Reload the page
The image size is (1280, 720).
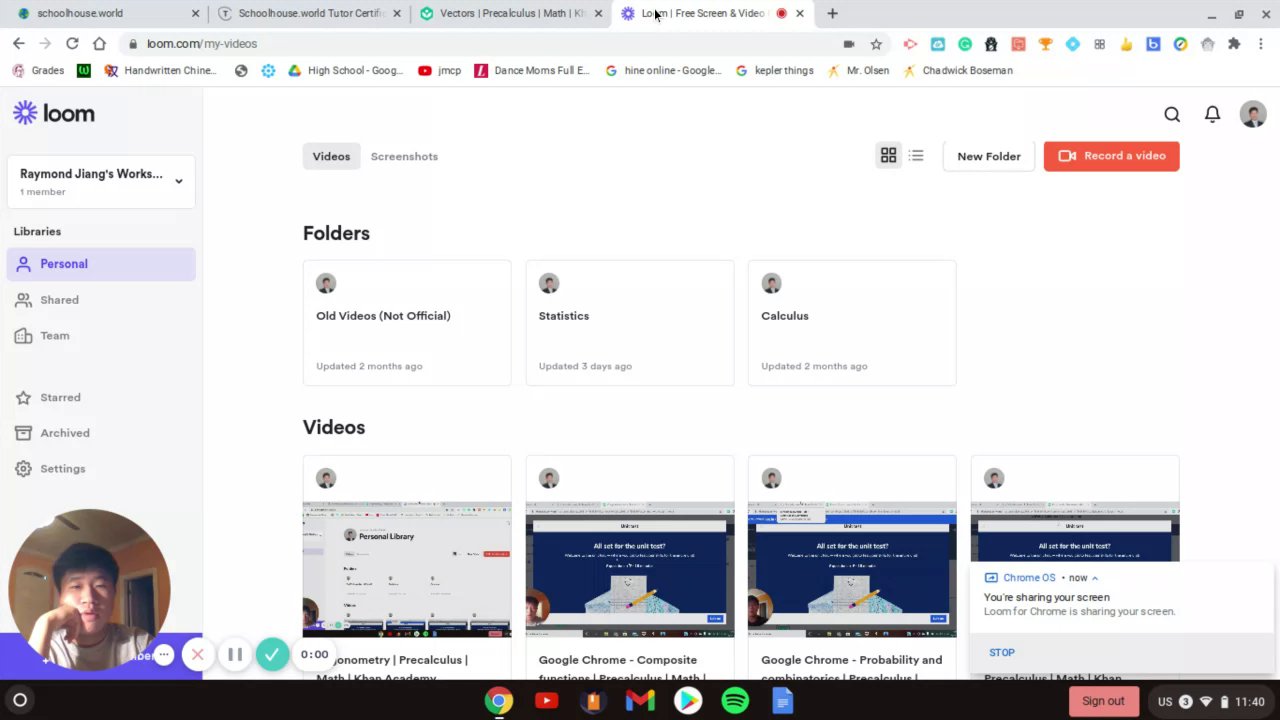tap(72, 43)
